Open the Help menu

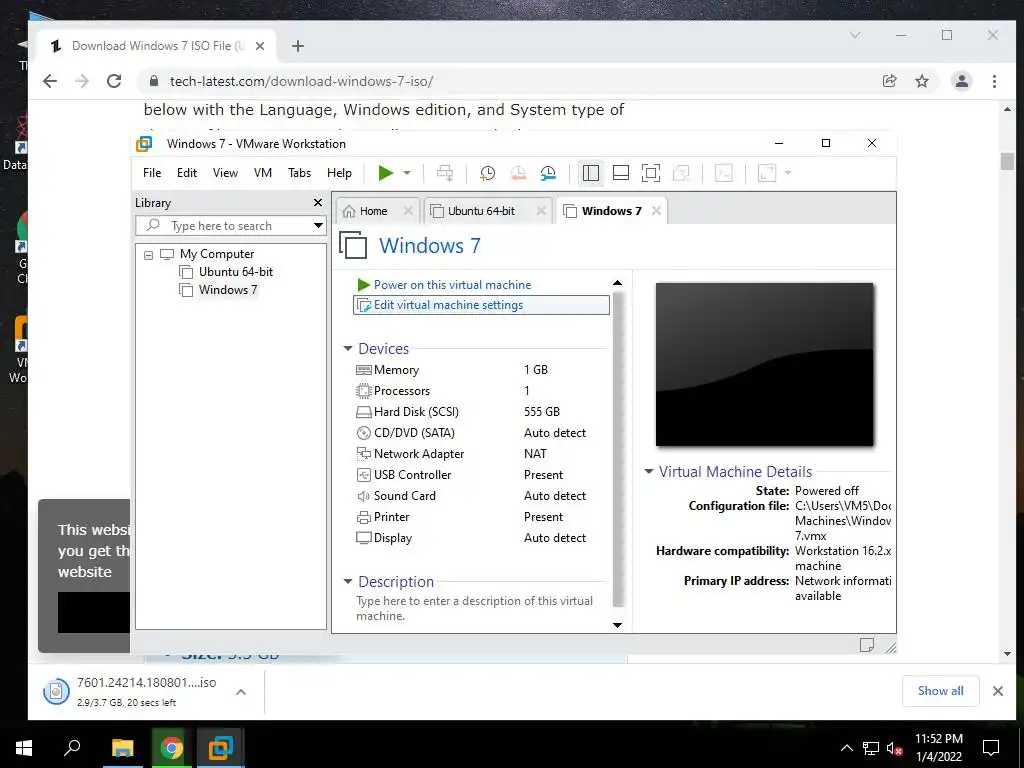339,173
